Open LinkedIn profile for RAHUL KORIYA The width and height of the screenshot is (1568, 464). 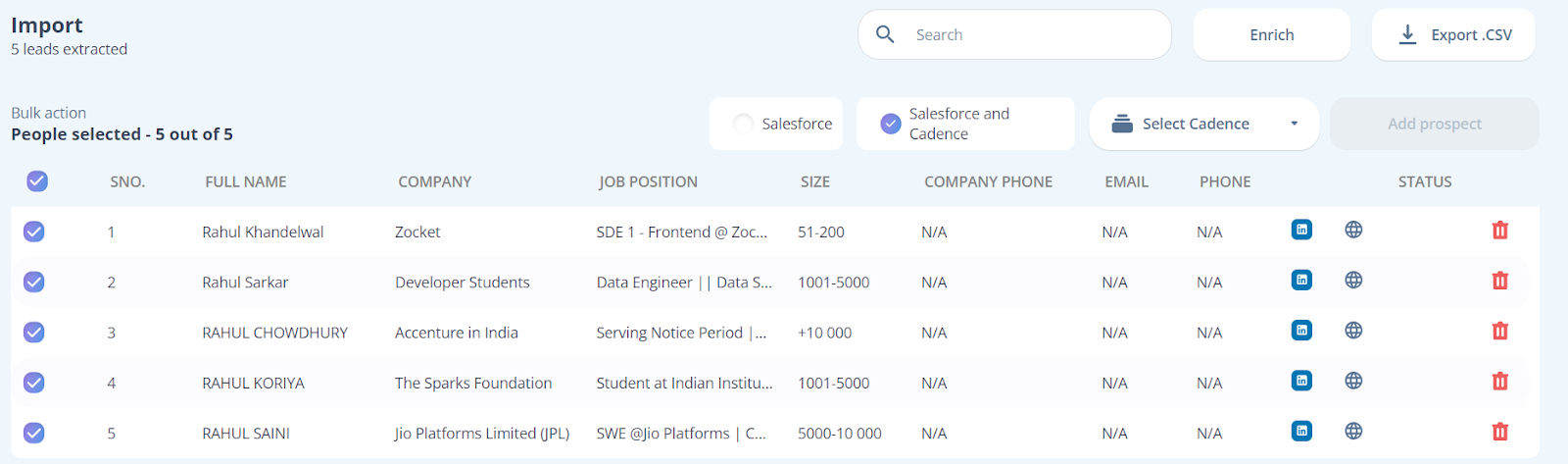[x=1301, y=381]
